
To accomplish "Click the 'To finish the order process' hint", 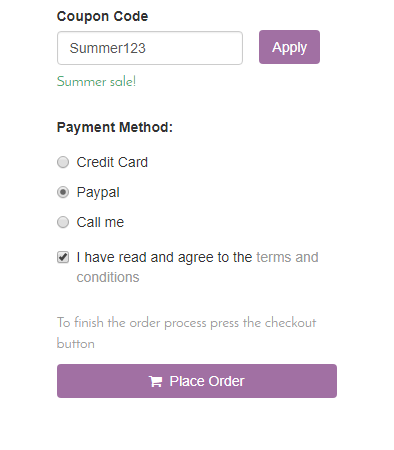I will click(x=187, y=333).
